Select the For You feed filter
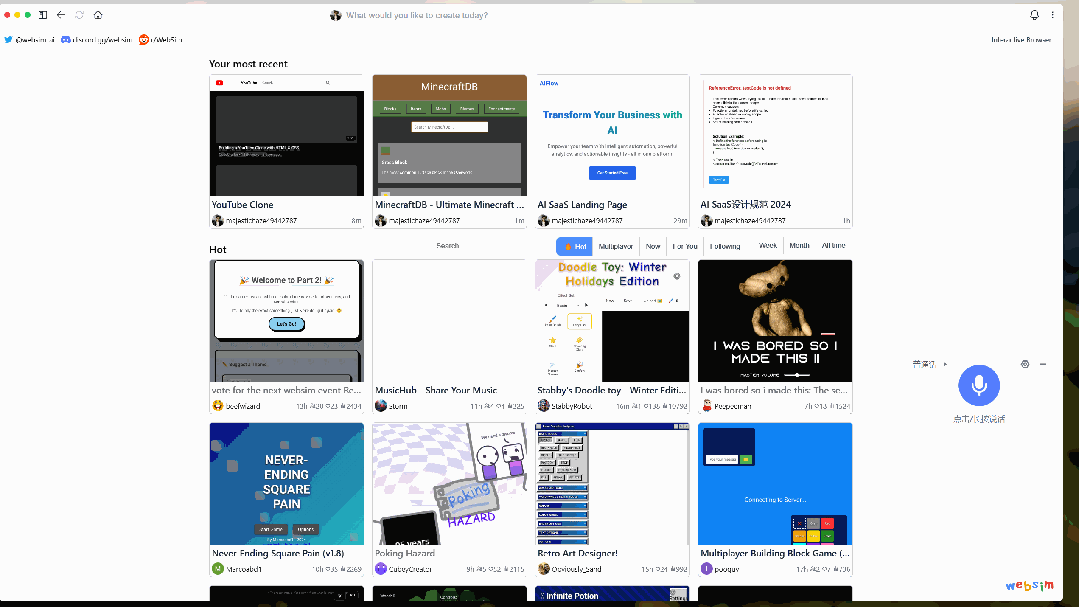Screen dimensions: 1079x607 click(x=685, y=246)
